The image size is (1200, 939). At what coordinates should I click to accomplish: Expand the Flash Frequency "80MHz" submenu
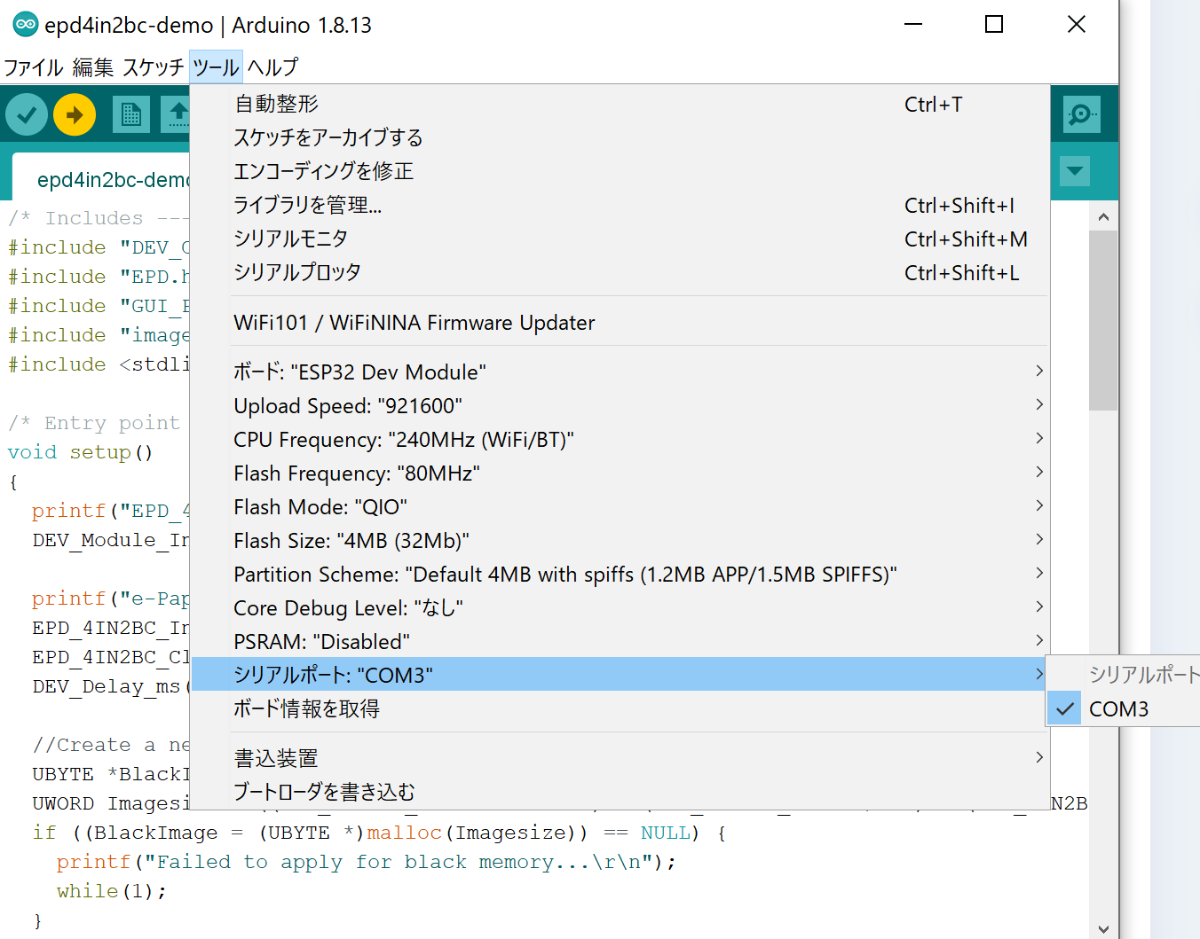619,473
